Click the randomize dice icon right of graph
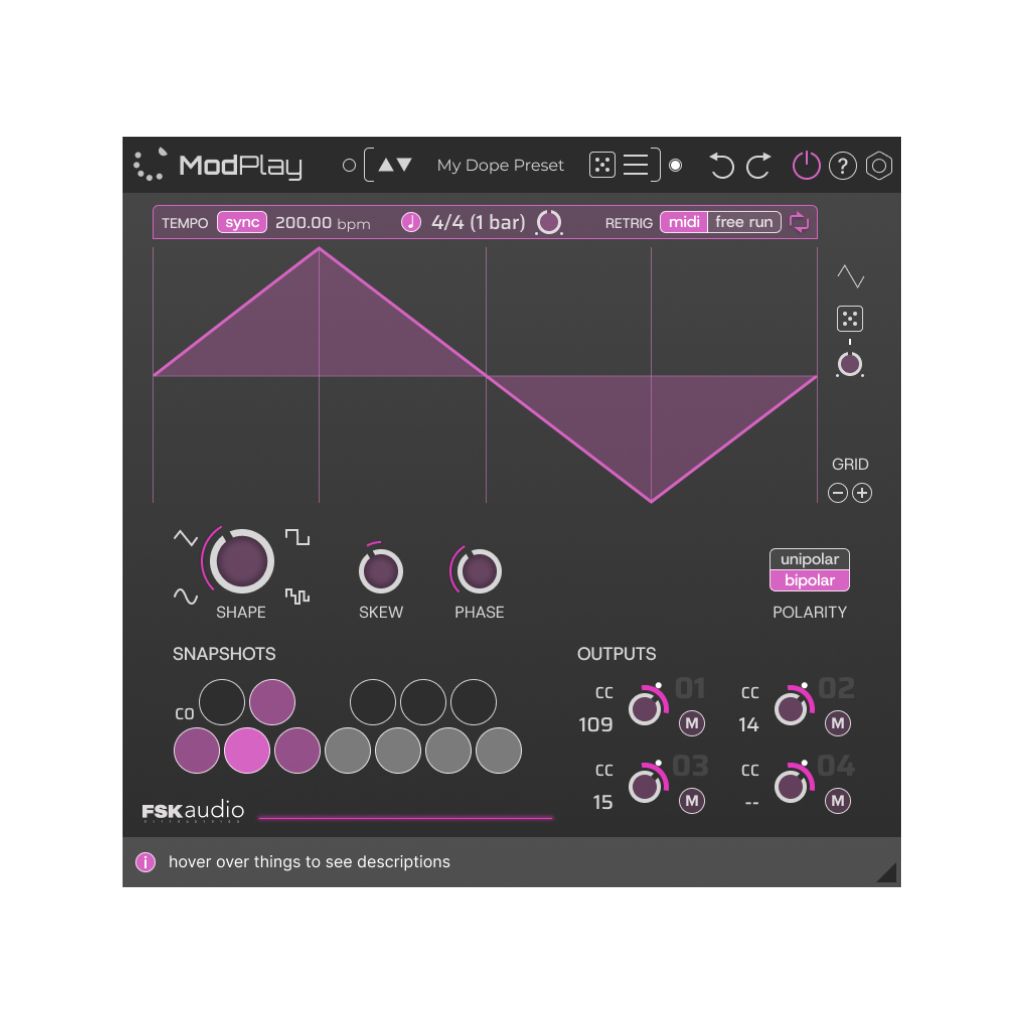 (x=850, y=319)
